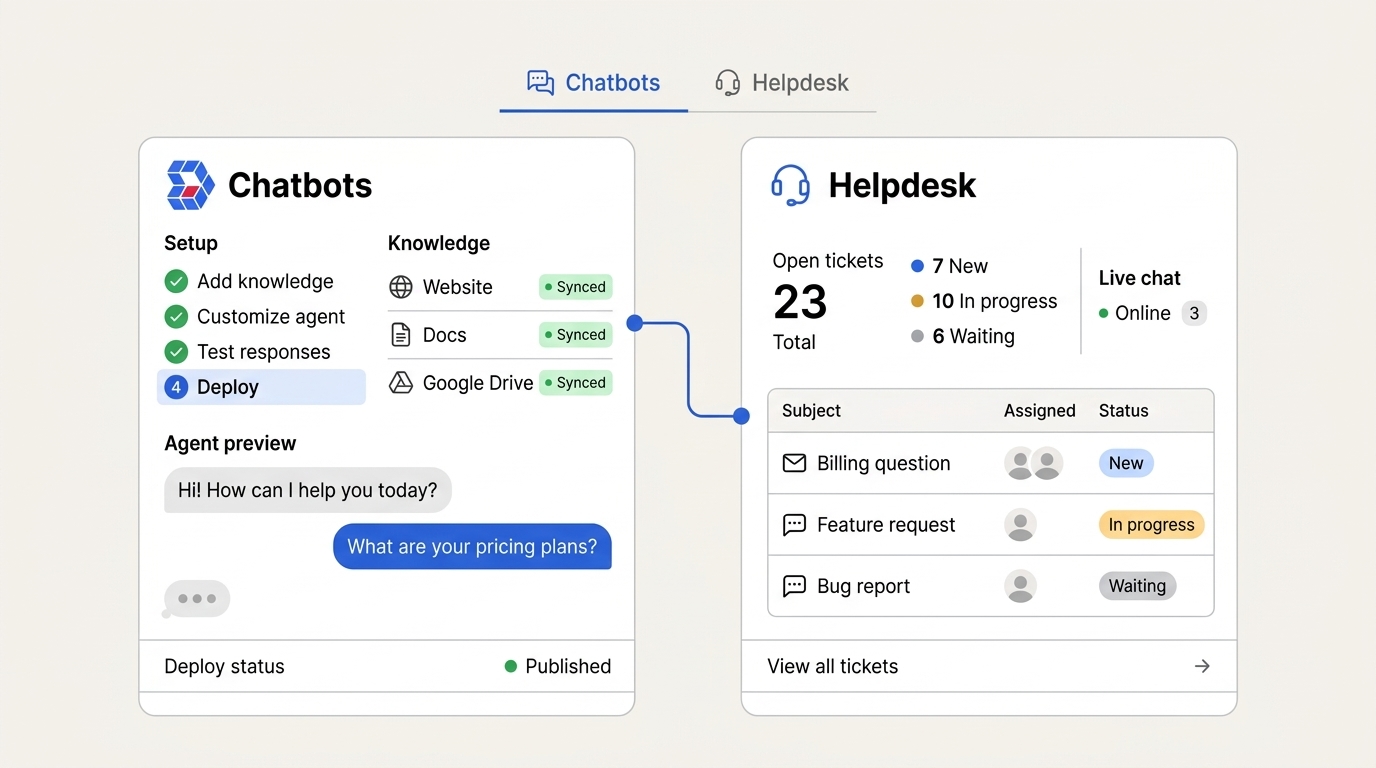
Task: Click the 'Hi! How can I help you today?' bubble
Action: click(x=308, y=491)
